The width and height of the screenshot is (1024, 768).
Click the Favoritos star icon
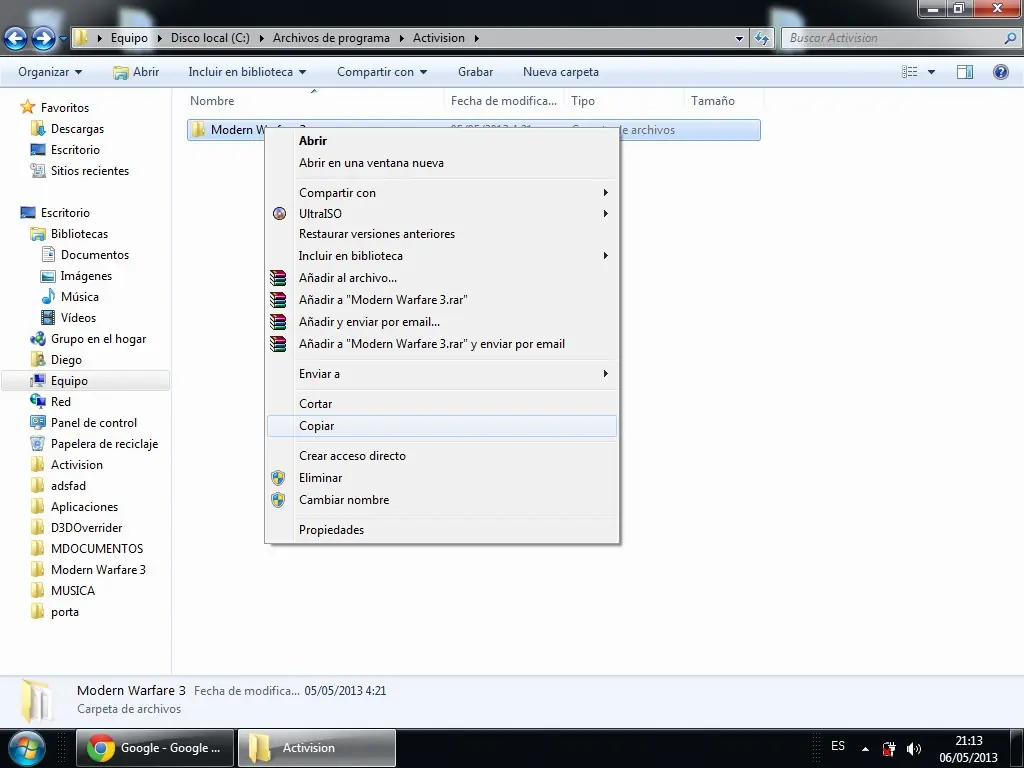pos(27,107)
